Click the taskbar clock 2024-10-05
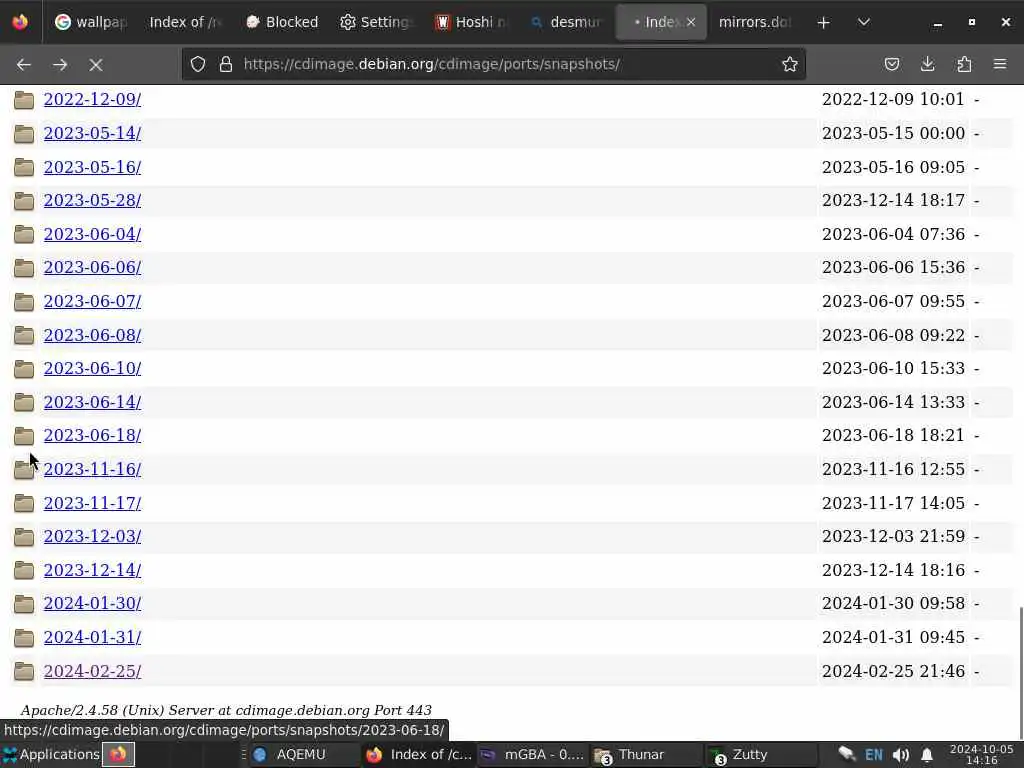 tap(982, 755)
